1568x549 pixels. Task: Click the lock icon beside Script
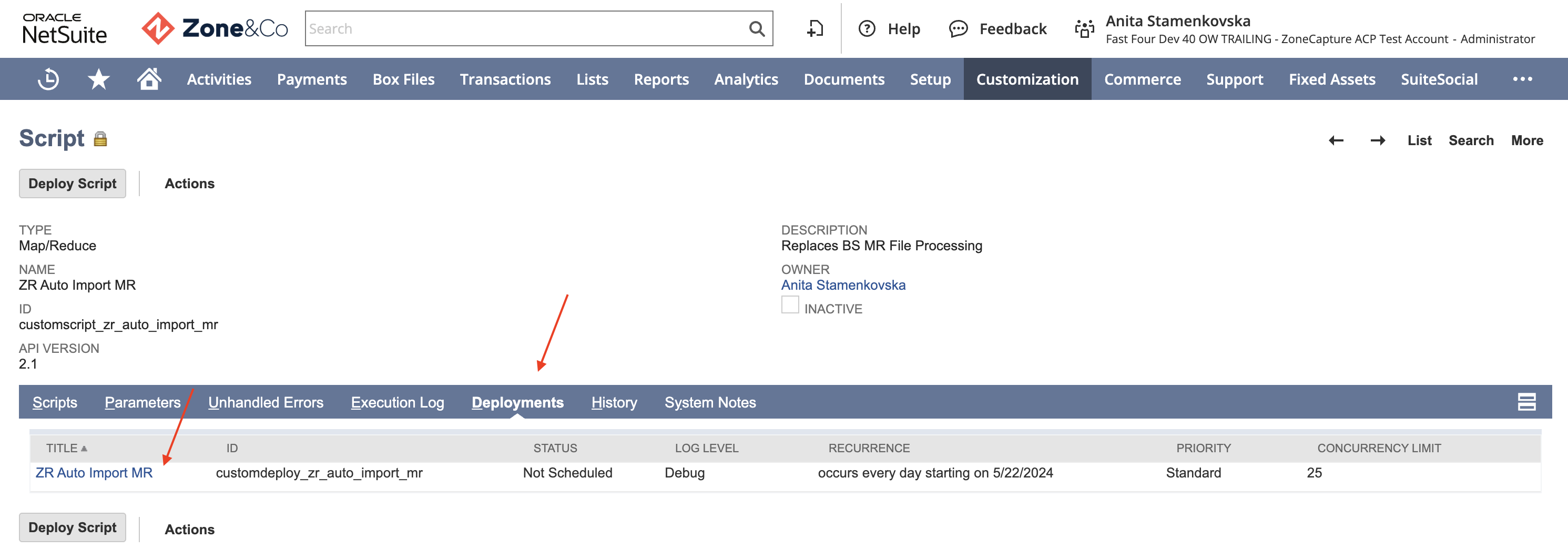100,139
